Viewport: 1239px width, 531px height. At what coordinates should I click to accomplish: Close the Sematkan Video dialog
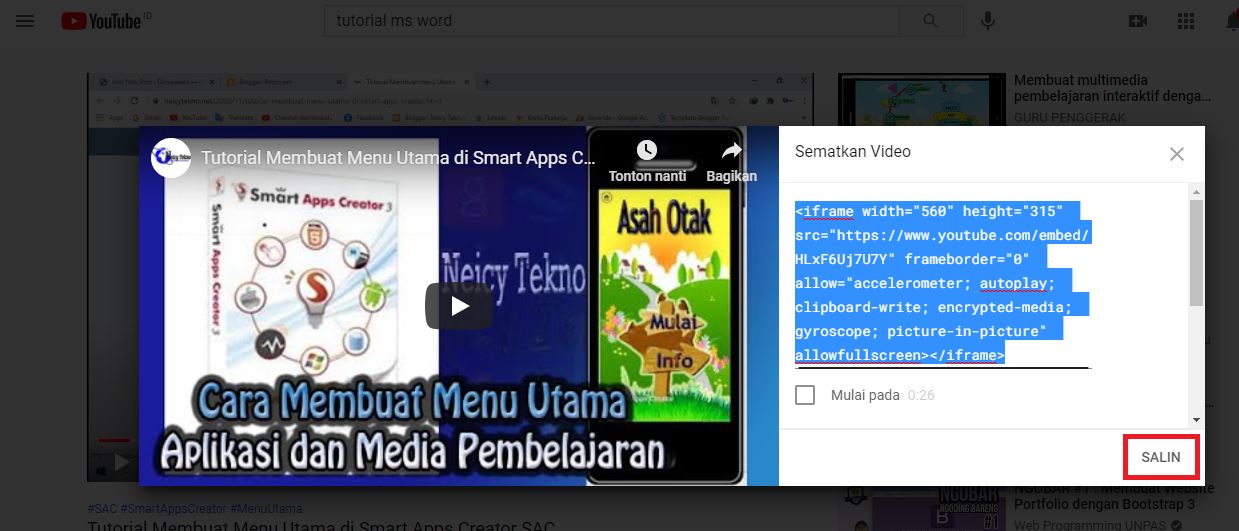pos(1177,154)
